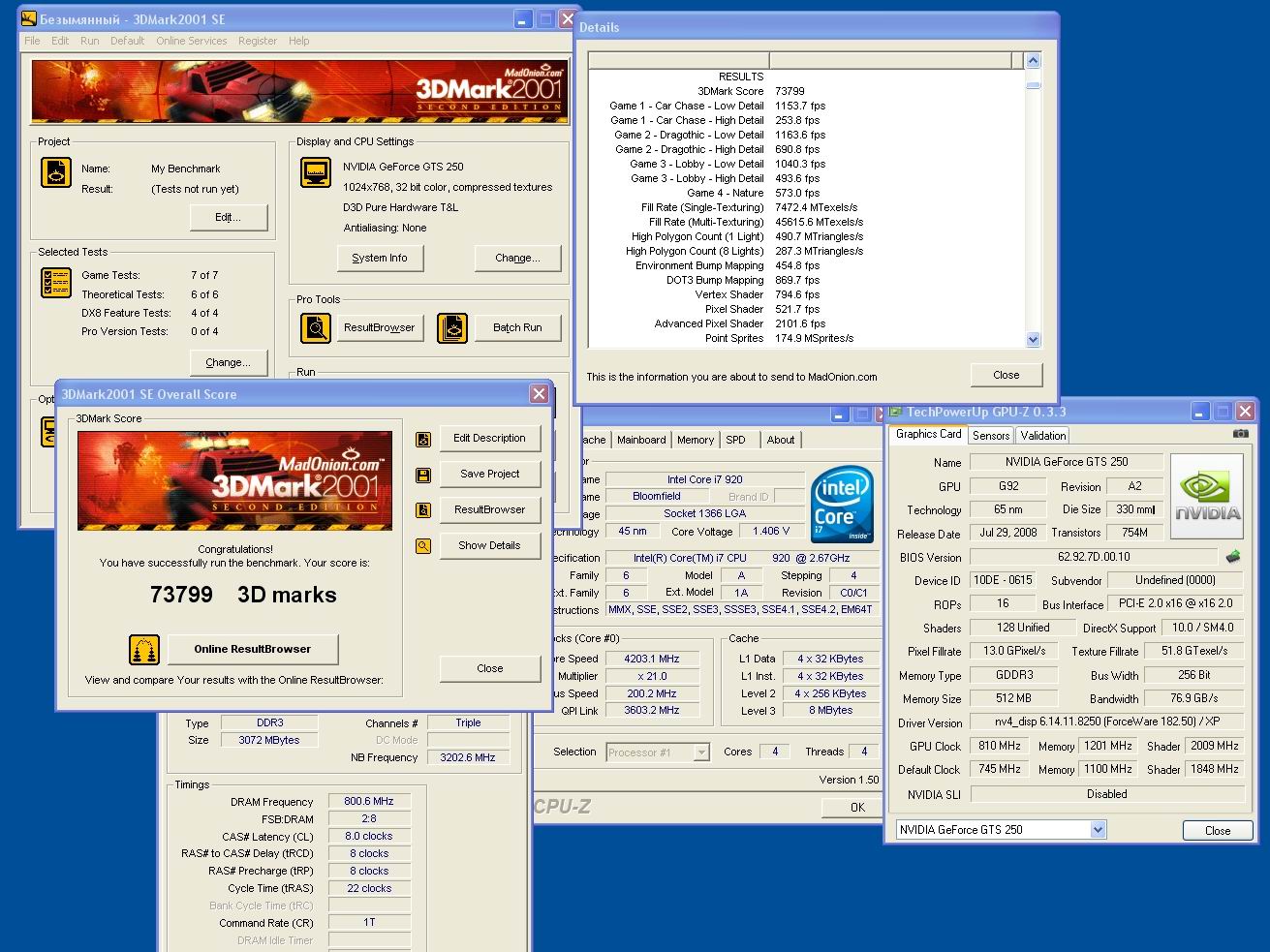Click the Batch Run icon in Pro Tools
Screen dimensions: 1270x952
tap(452, 328)
